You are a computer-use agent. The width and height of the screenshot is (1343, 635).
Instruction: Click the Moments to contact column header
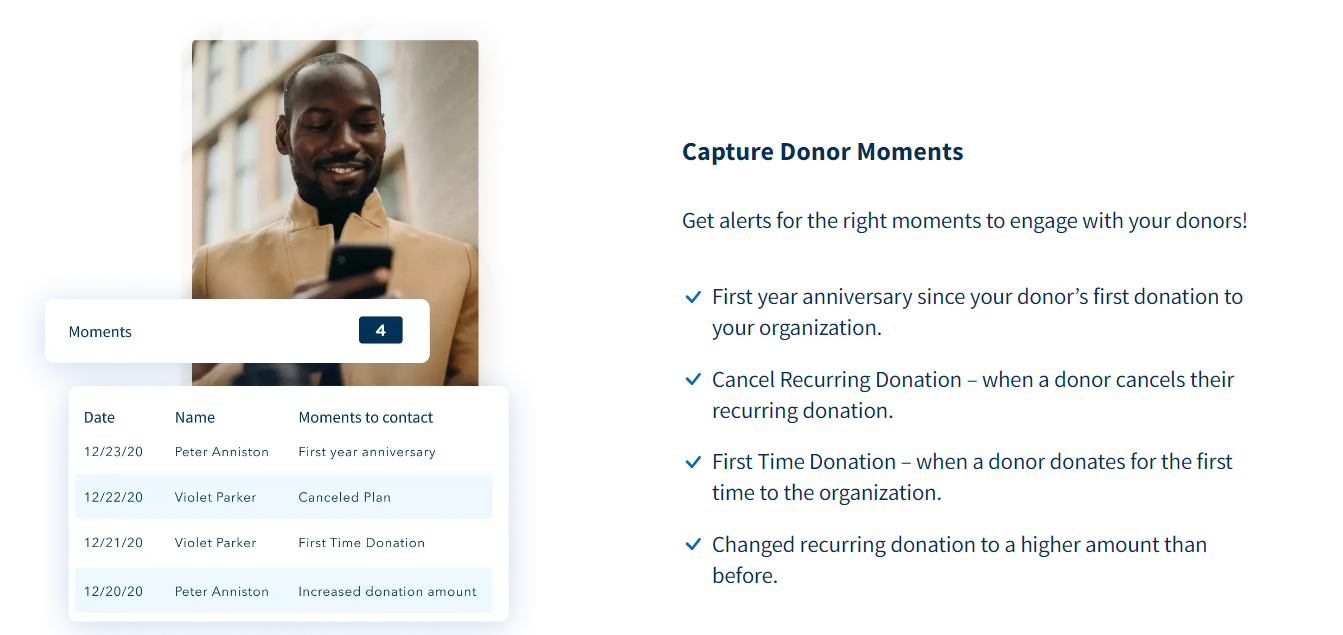pos(366,418)
